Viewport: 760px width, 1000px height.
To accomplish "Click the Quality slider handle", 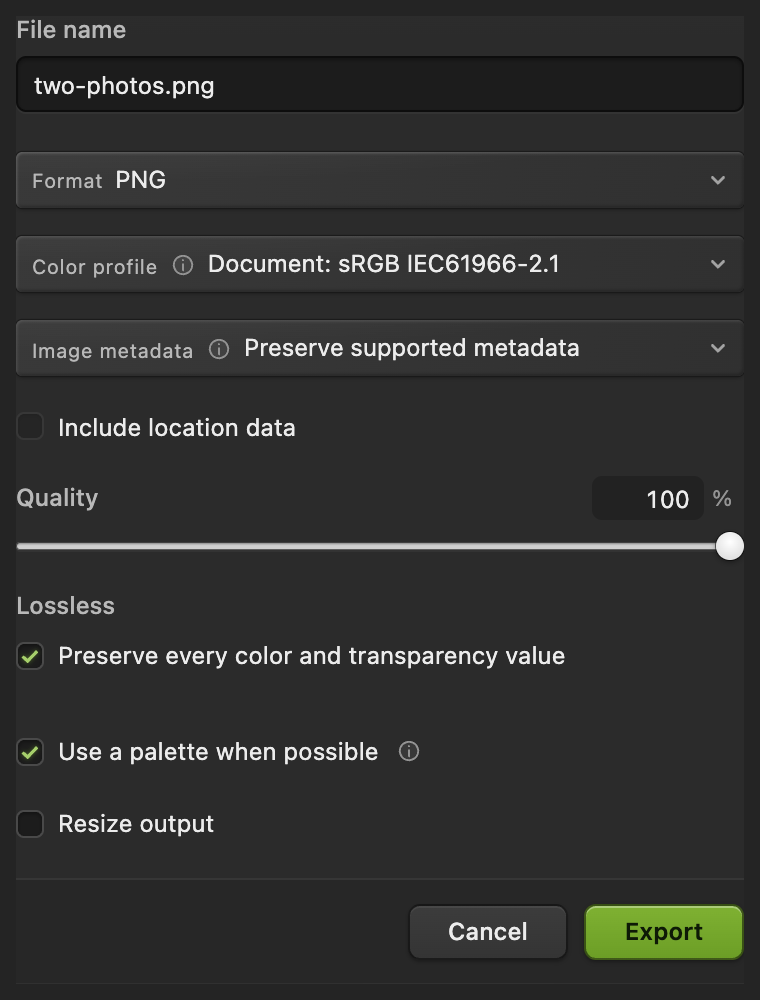I will (x=730, y=546).
